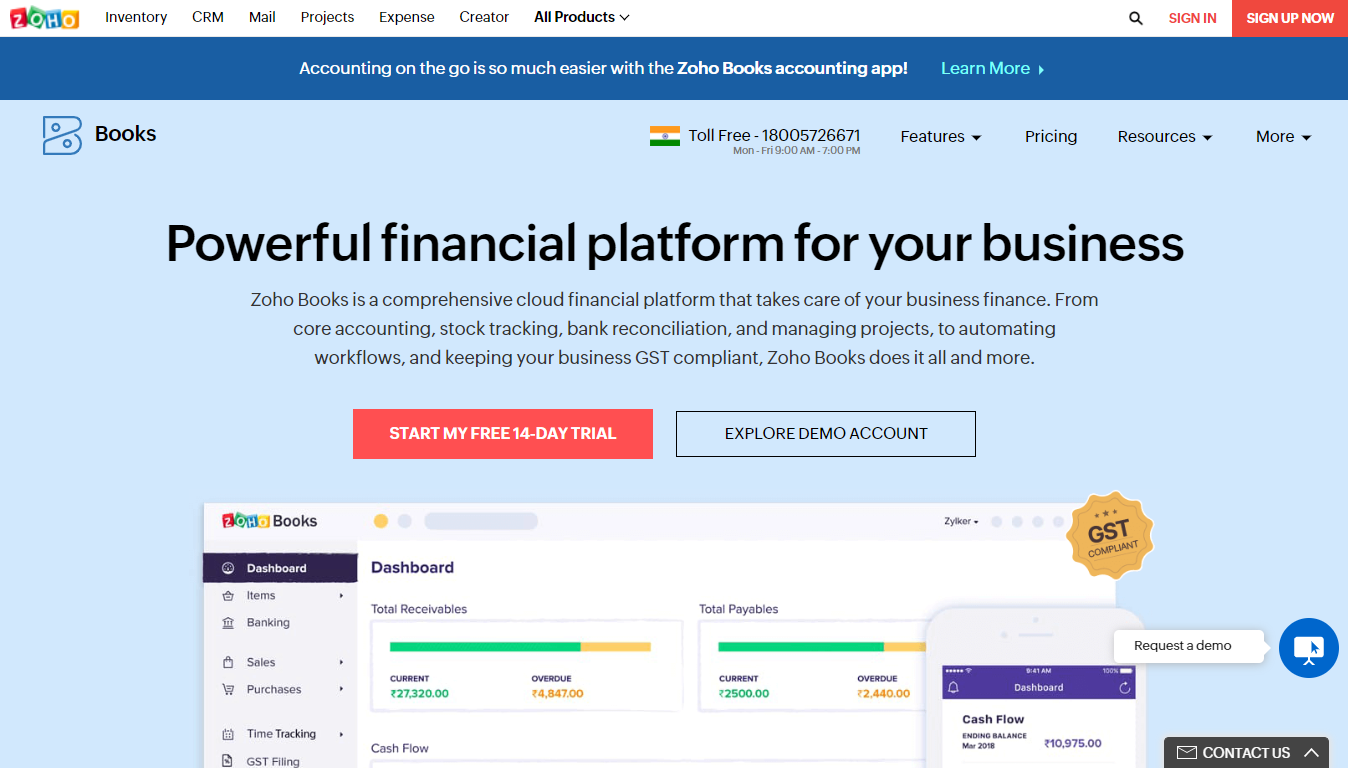Click the Explore Demo Account button
The height and width of the screenshot is (768, 1348).
pyautogui.click(x=826, y=434)
